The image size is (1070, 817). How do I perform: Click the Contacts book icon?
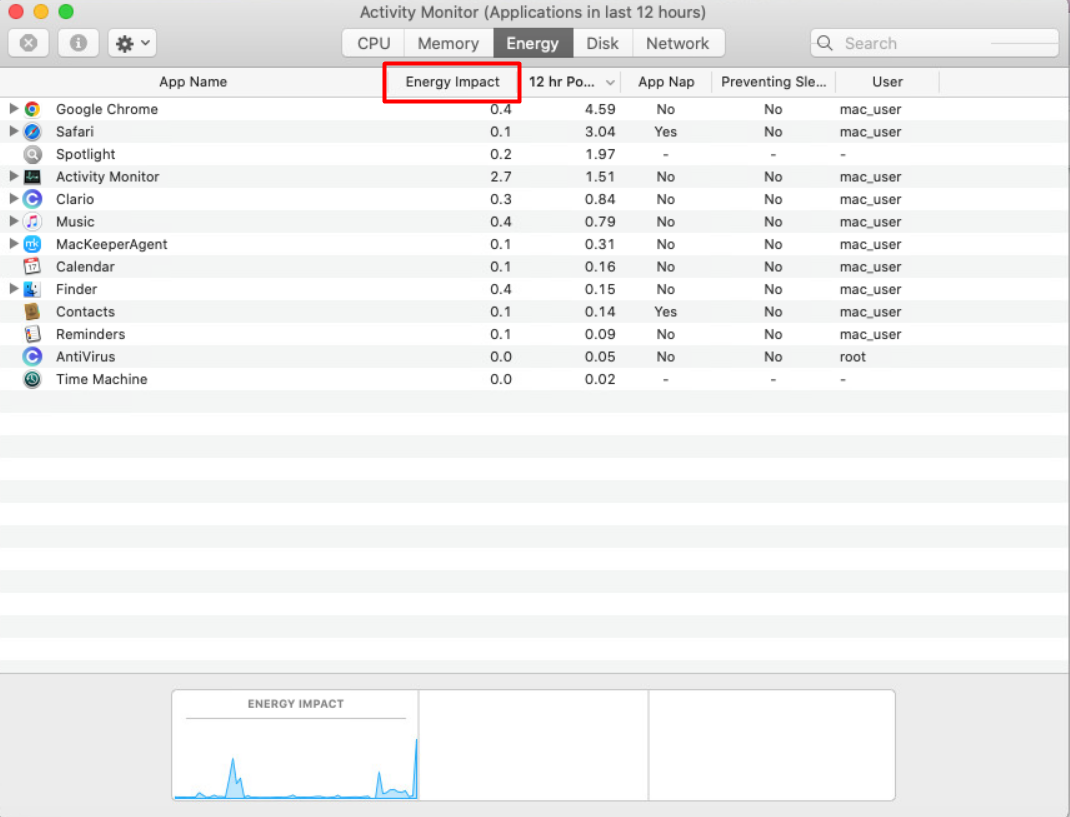tap(32, 312)
